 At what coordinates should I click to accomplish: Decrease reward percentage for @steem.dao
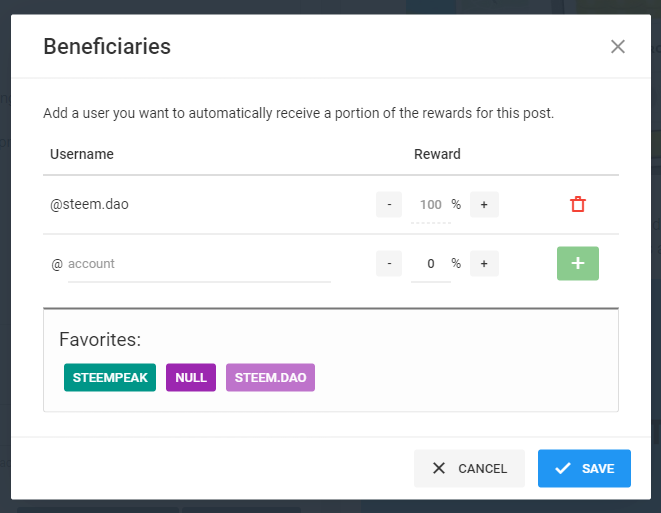[x=389, y=204]
